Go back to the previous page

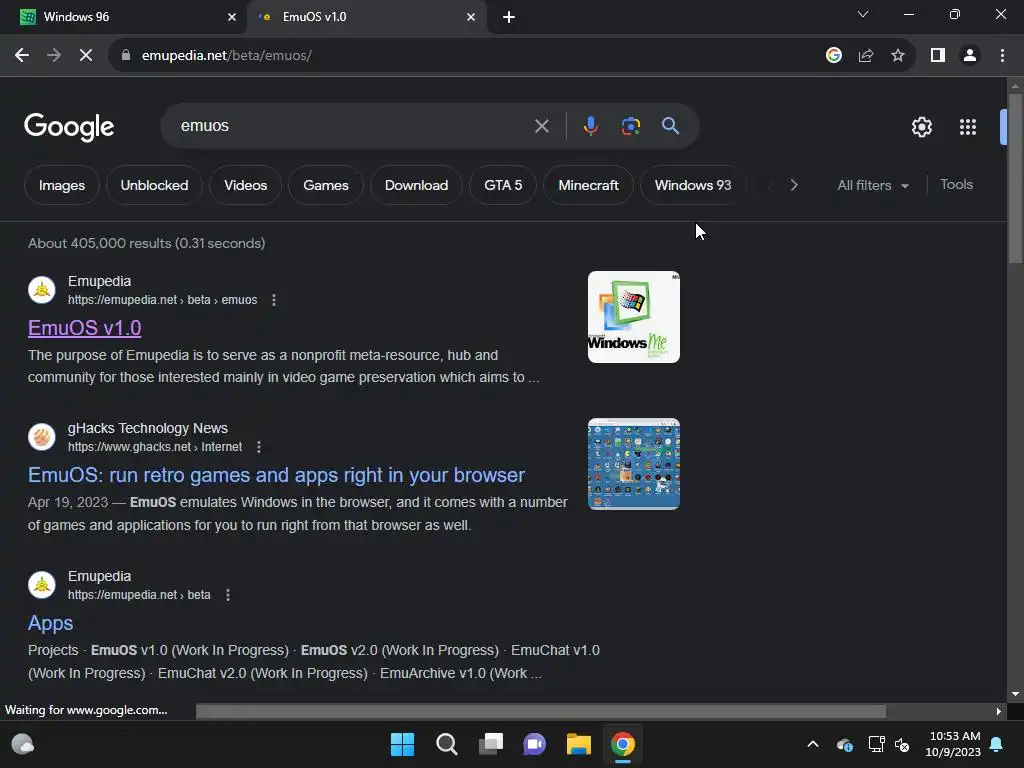coord(22,56)
